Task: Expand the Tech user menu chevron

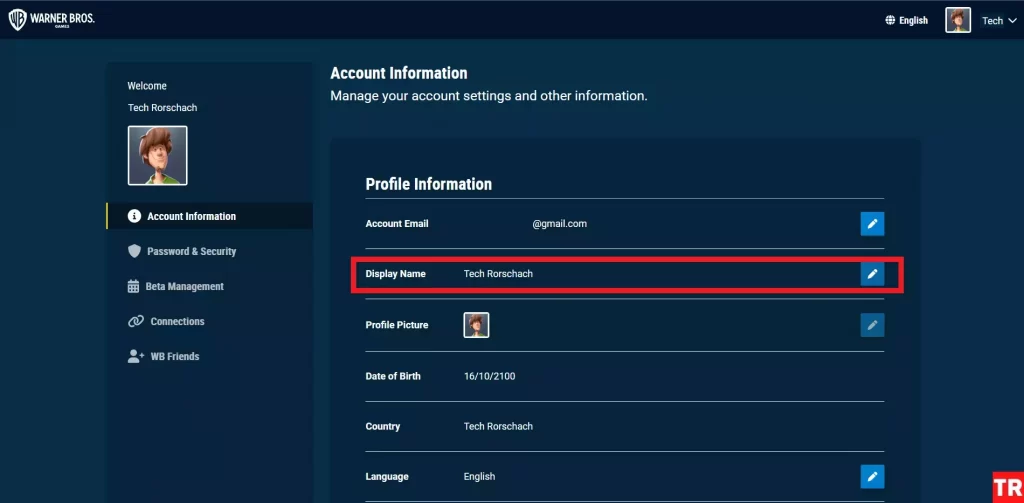Action: [x=1012, y=21]
